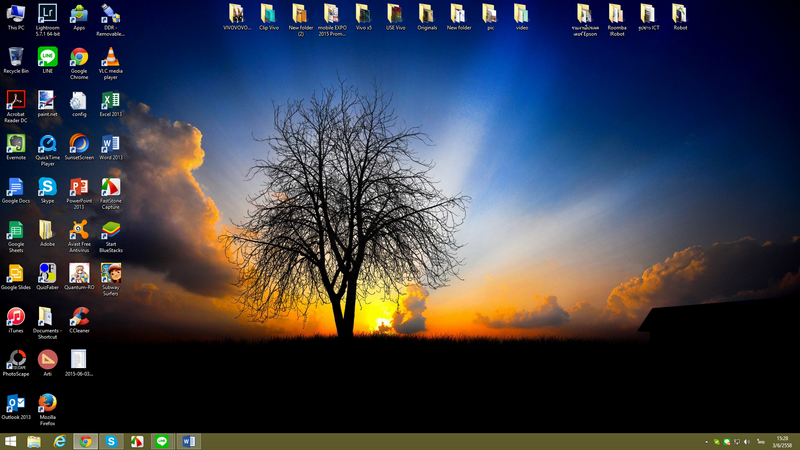
Task: Select the Recycle Bin icon
Action: coord(16,60)
